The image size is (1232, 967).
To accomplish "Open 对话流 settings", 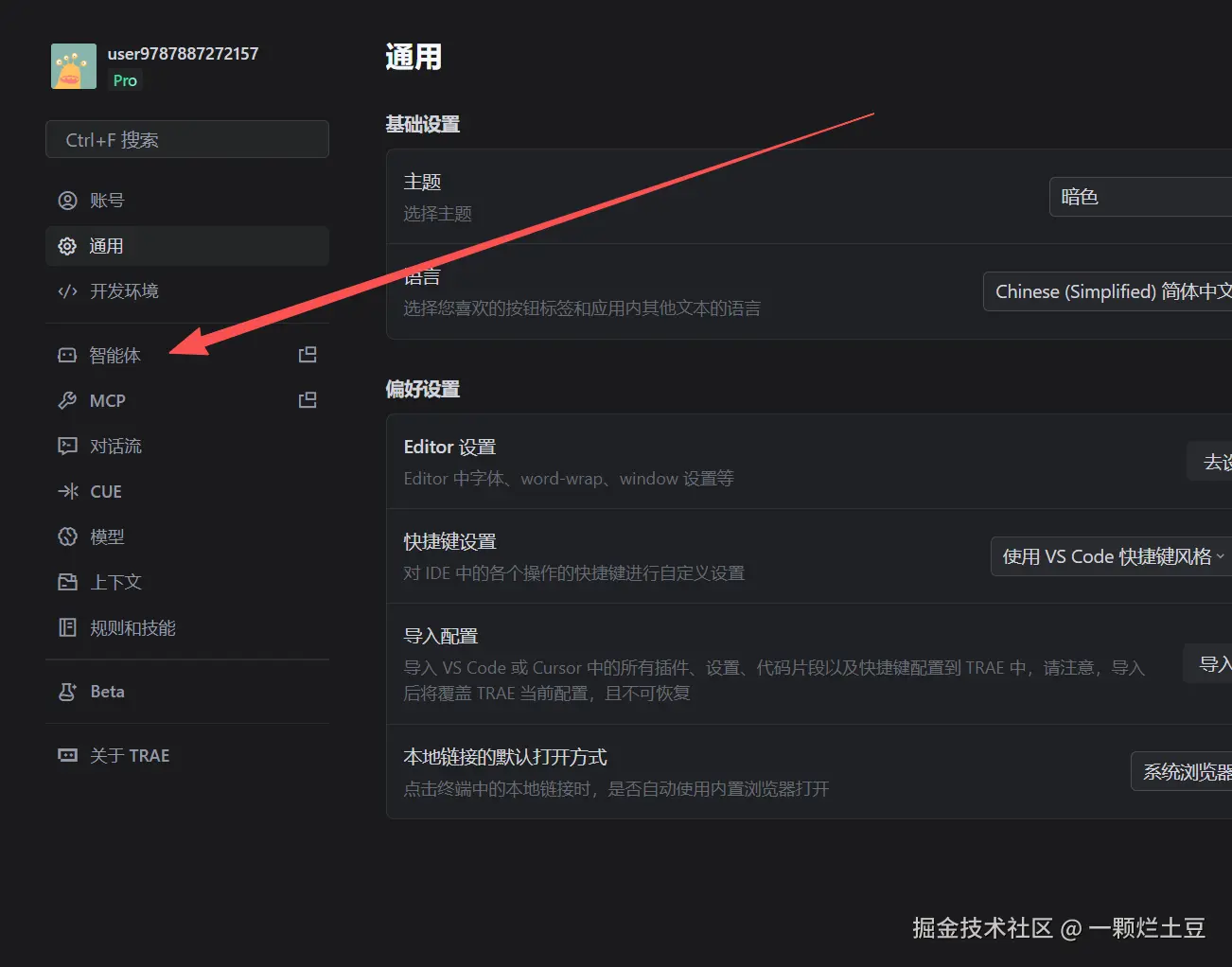I will [x=187, y=447].
